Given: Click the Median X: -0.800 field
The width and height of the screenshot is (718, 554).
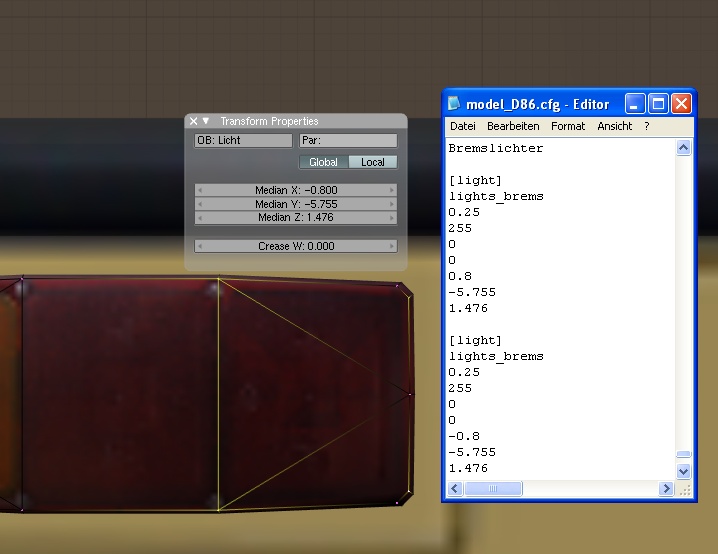Looking at the screenshot, I should pyautogui.click(x=296, y=190).
